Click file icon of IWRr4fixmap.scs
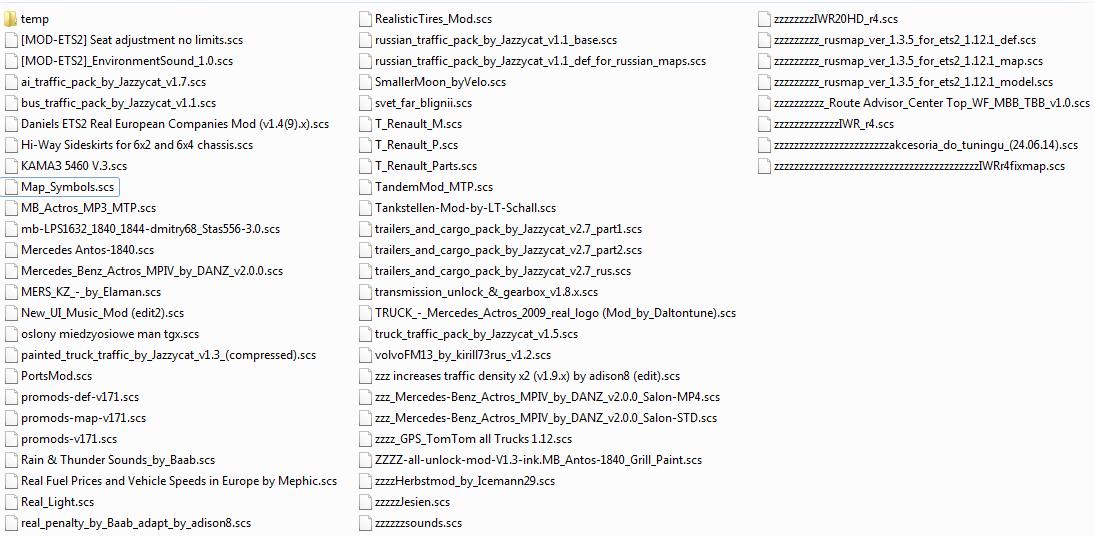The image size is (1095, 536). 763,166
